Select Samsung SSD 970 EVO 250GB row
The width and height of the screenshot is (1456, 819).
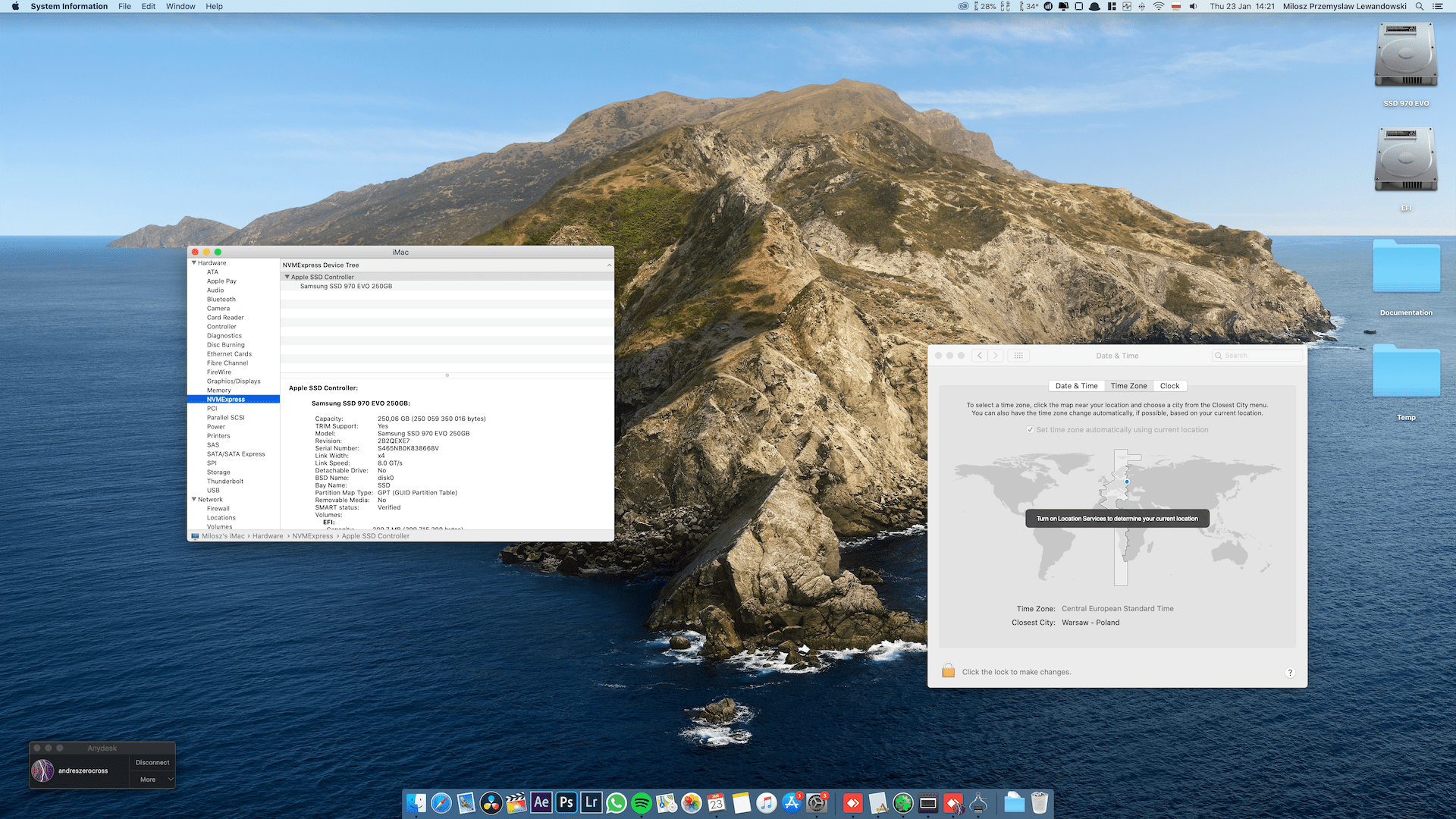pyautogui.click(x=447, y=286)
